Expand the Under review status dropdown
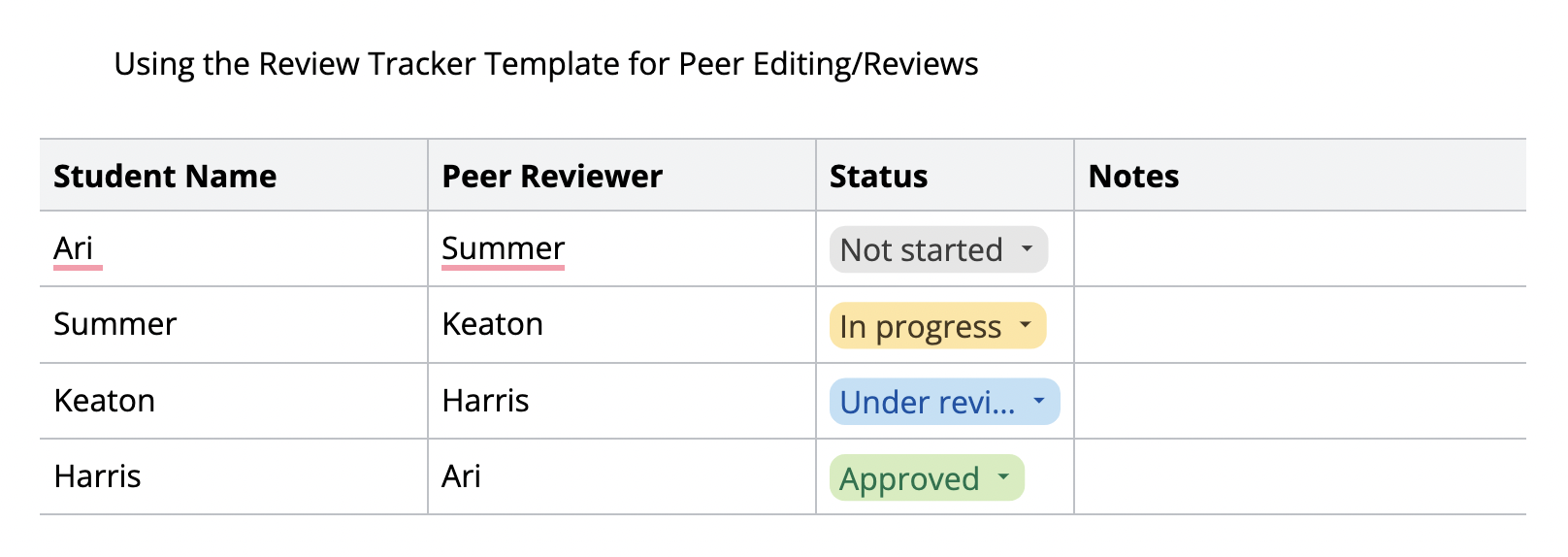1568x557 pixels. tap(944, 402)
